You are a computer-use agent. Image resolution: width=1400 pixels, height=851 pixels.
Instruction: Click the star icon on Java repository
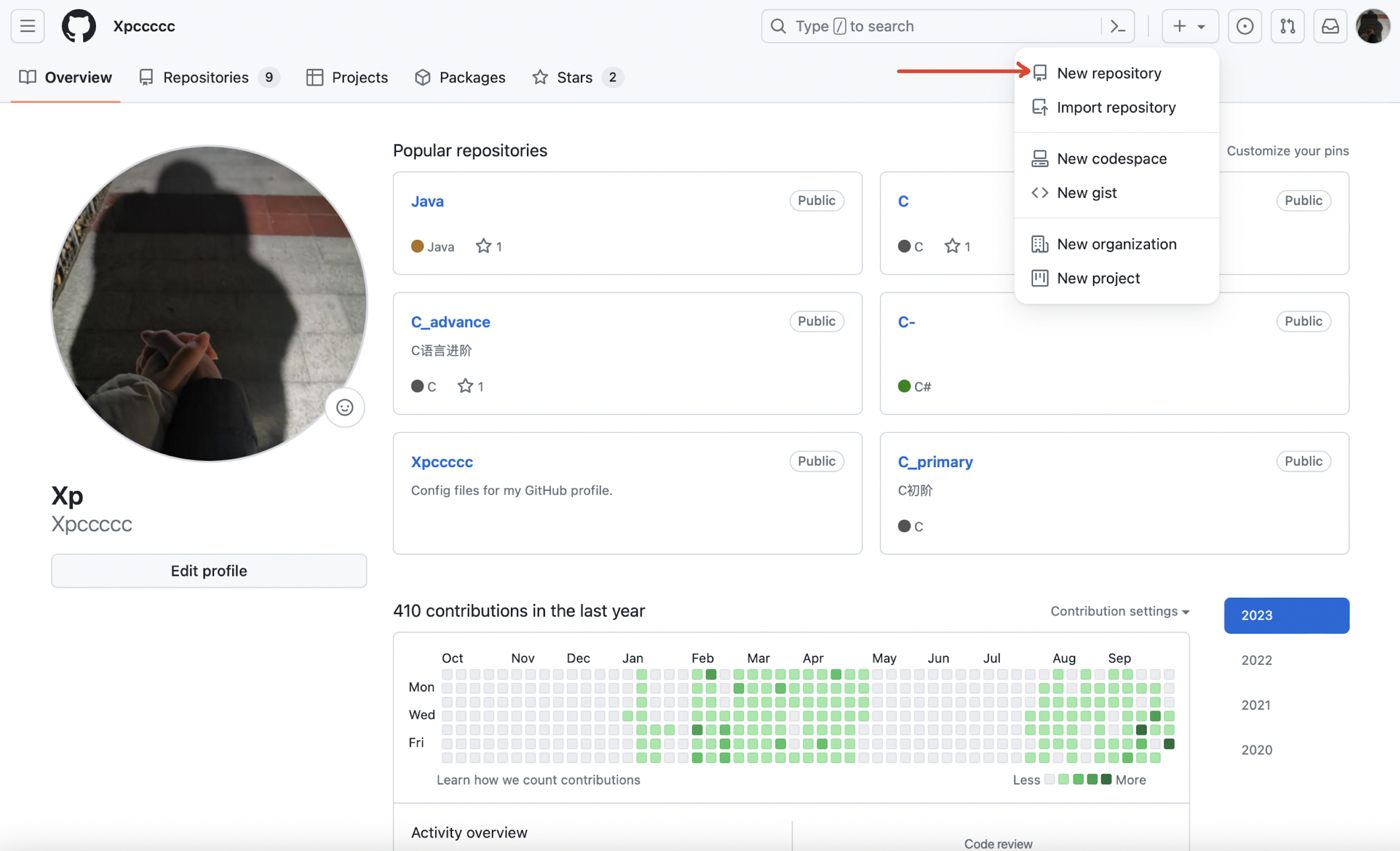click(x=483, y=246)
